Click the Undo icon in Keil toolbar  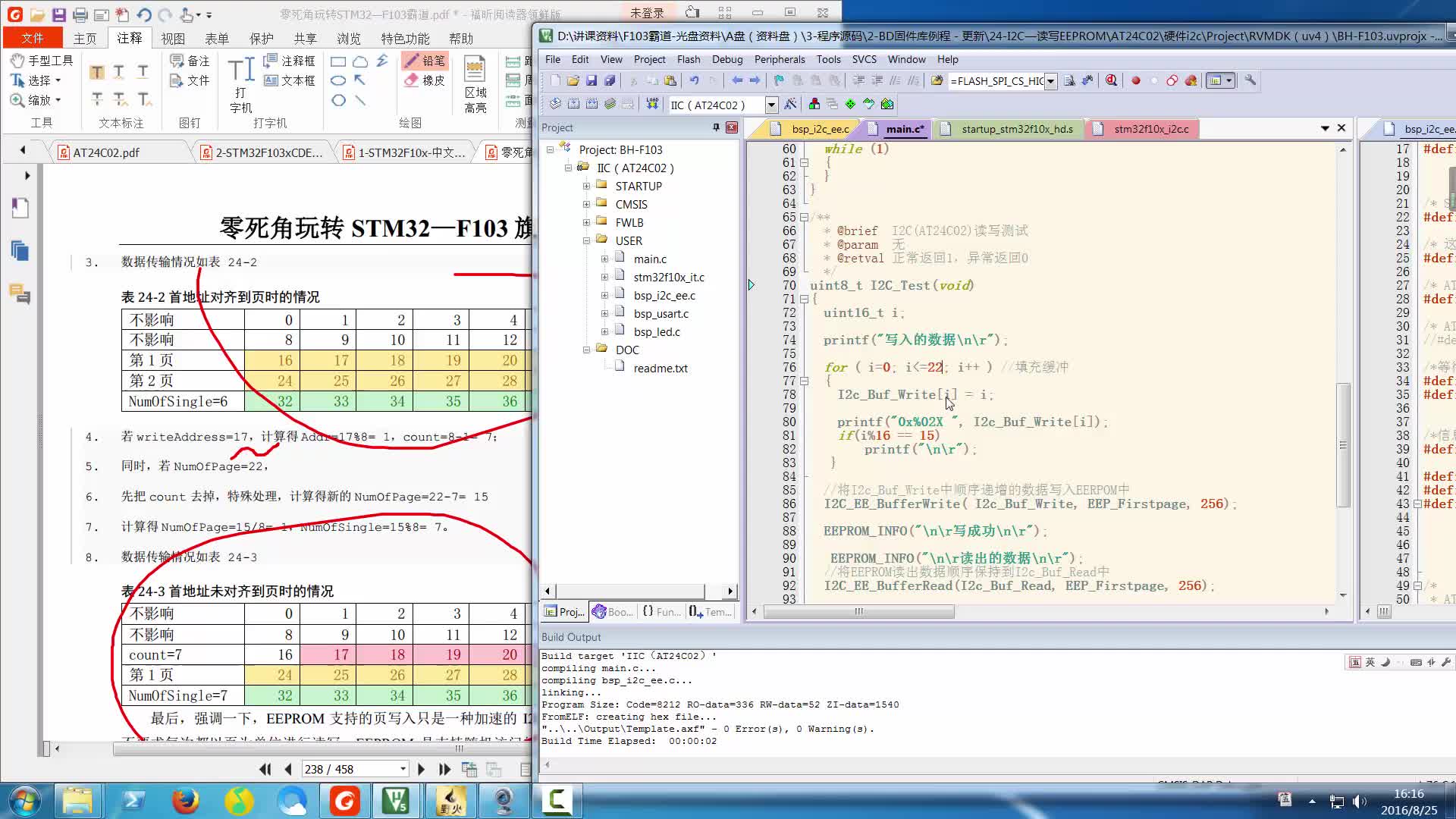694,80
